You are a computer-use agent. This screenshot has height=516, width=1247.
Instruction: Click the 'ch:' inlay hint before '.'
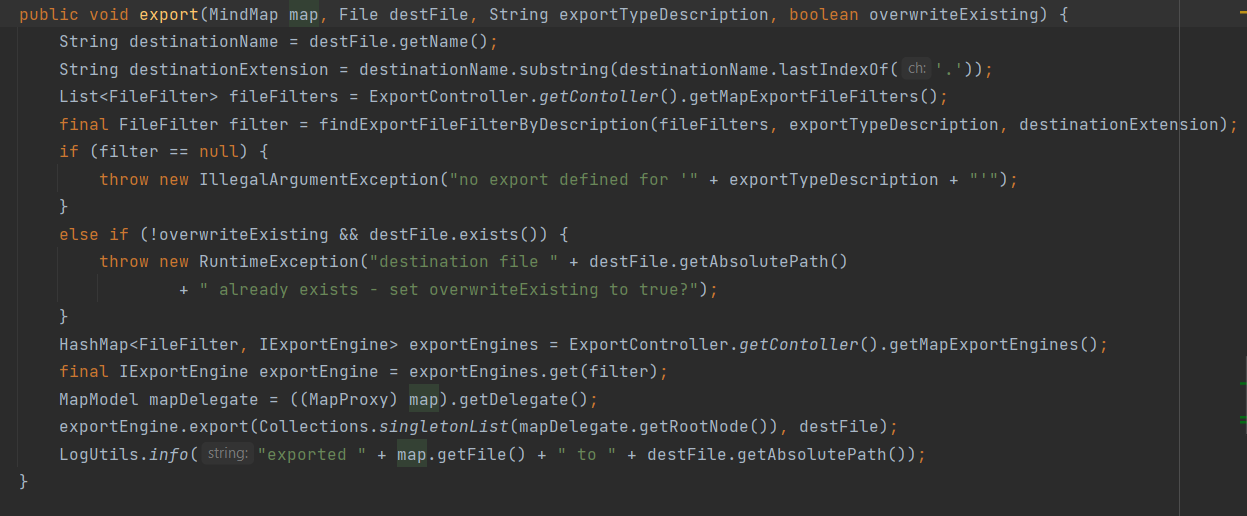tap(916, 70)
